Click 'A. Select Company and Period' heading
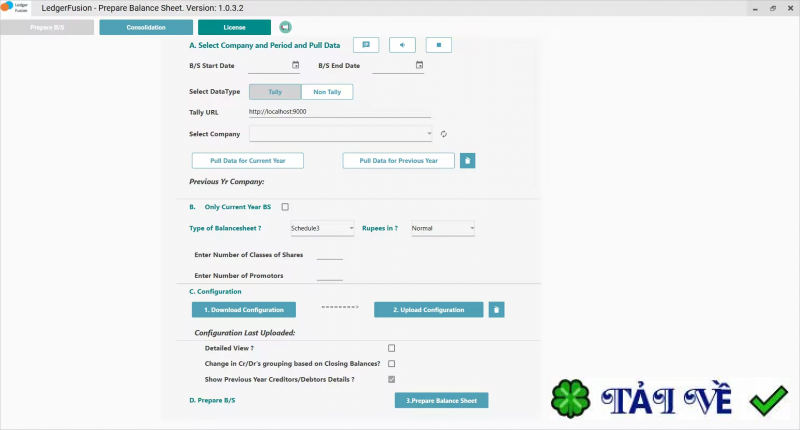The width and height of the screenshot is (800, 430). pyautogui.click(x=264, y=45)
